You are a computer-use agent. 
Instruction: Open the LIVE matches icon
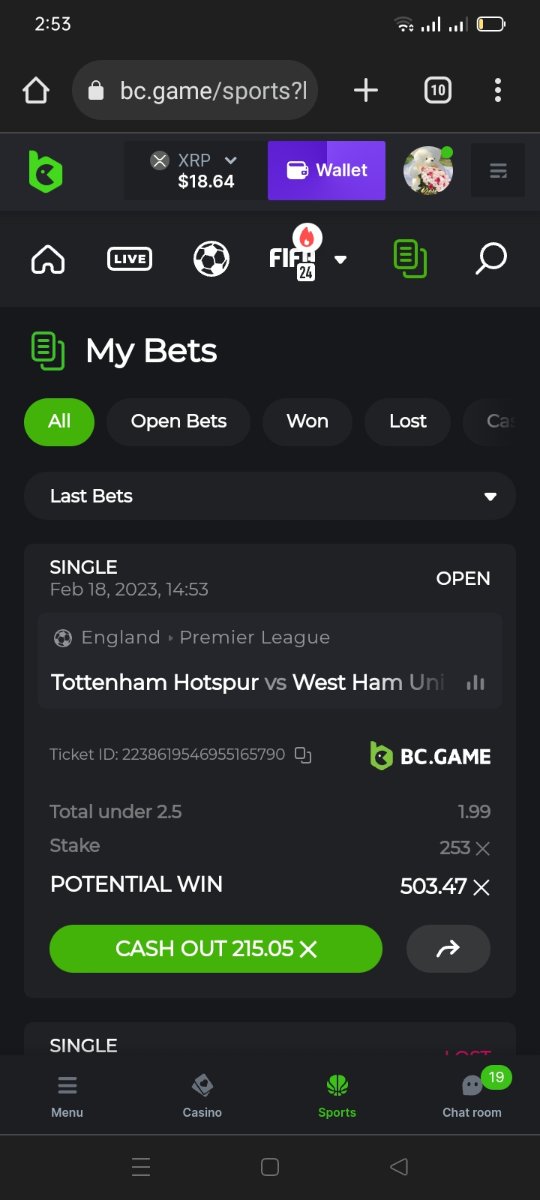pos(129,259)
